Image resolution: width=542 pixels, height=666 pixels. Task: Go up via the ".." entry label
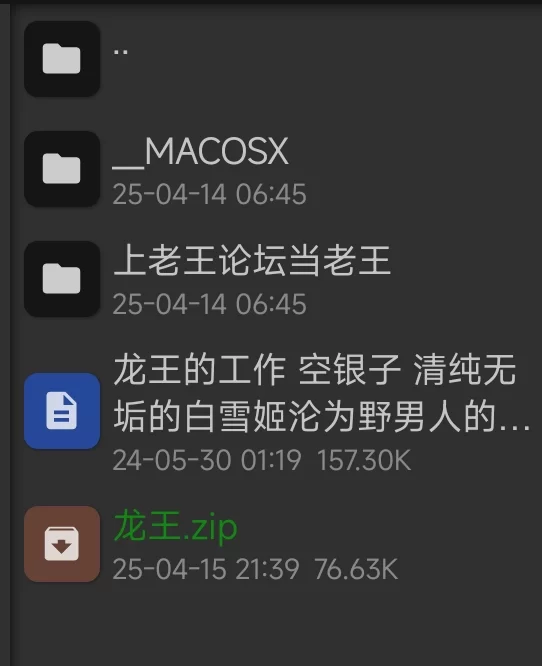coord(121,52)
